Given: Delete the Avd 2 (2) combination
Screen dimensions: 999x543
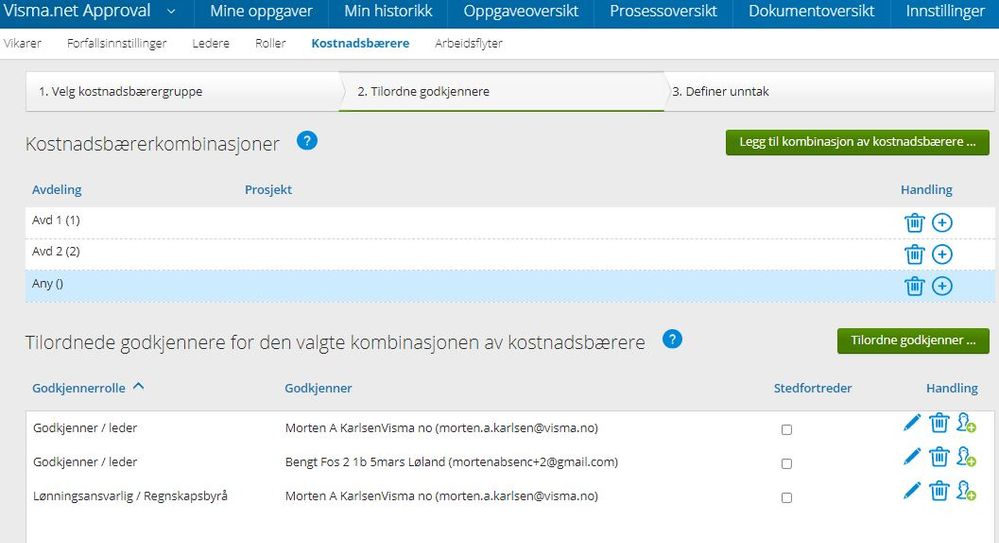Looking at the screenshot, I should point(914,254).
